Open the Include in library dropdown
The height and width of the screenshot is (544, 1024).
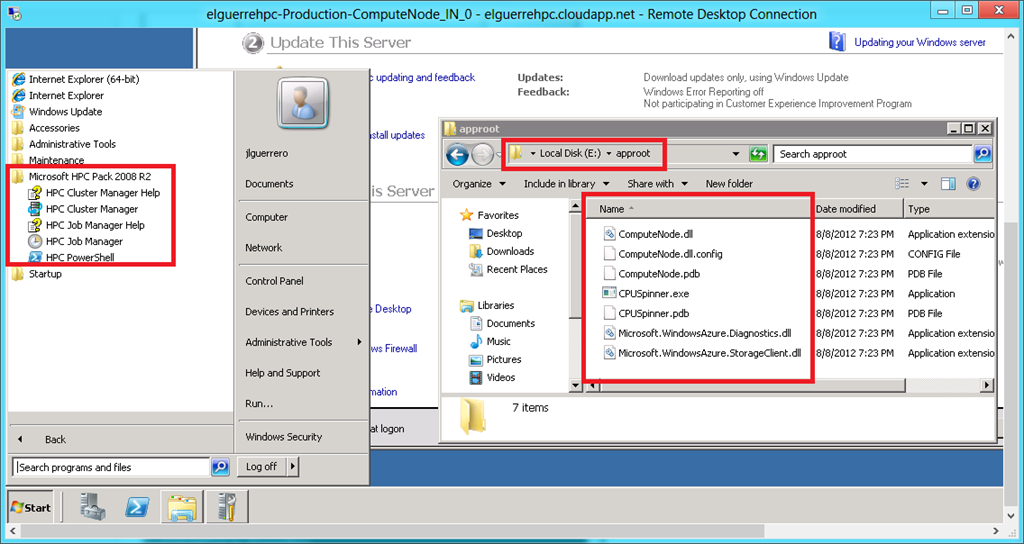pyautogui.click(x=566, y=184)
